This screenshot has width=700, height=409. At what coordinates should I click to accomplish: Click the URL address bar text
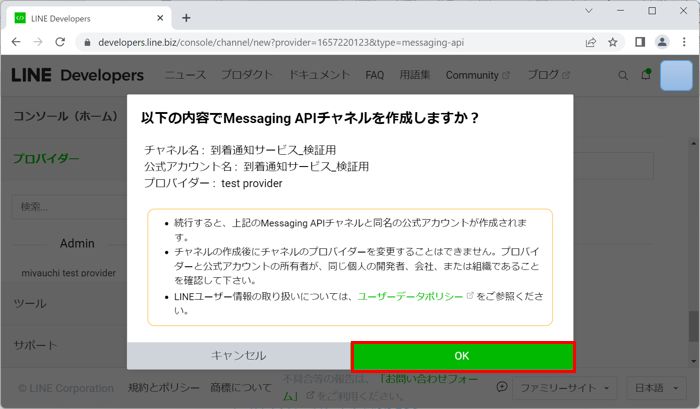click(x=281, y=42)
